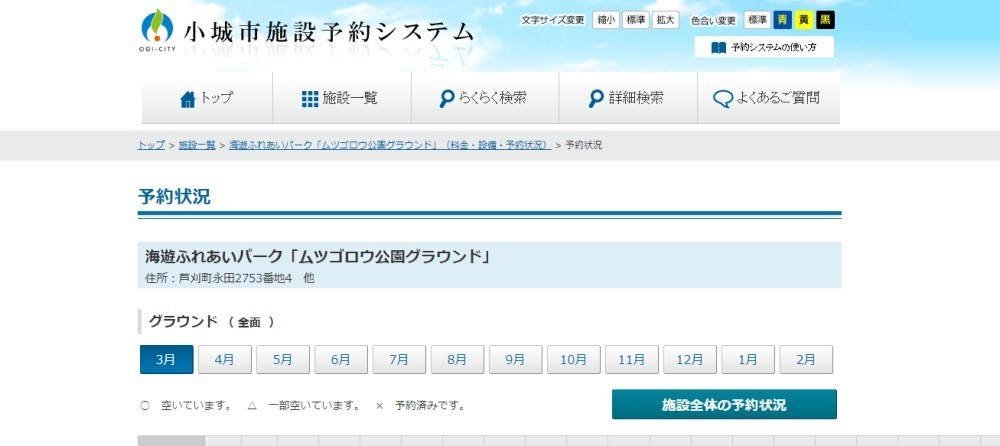Click the ○ 空いています legend text

tap(186, 405)
